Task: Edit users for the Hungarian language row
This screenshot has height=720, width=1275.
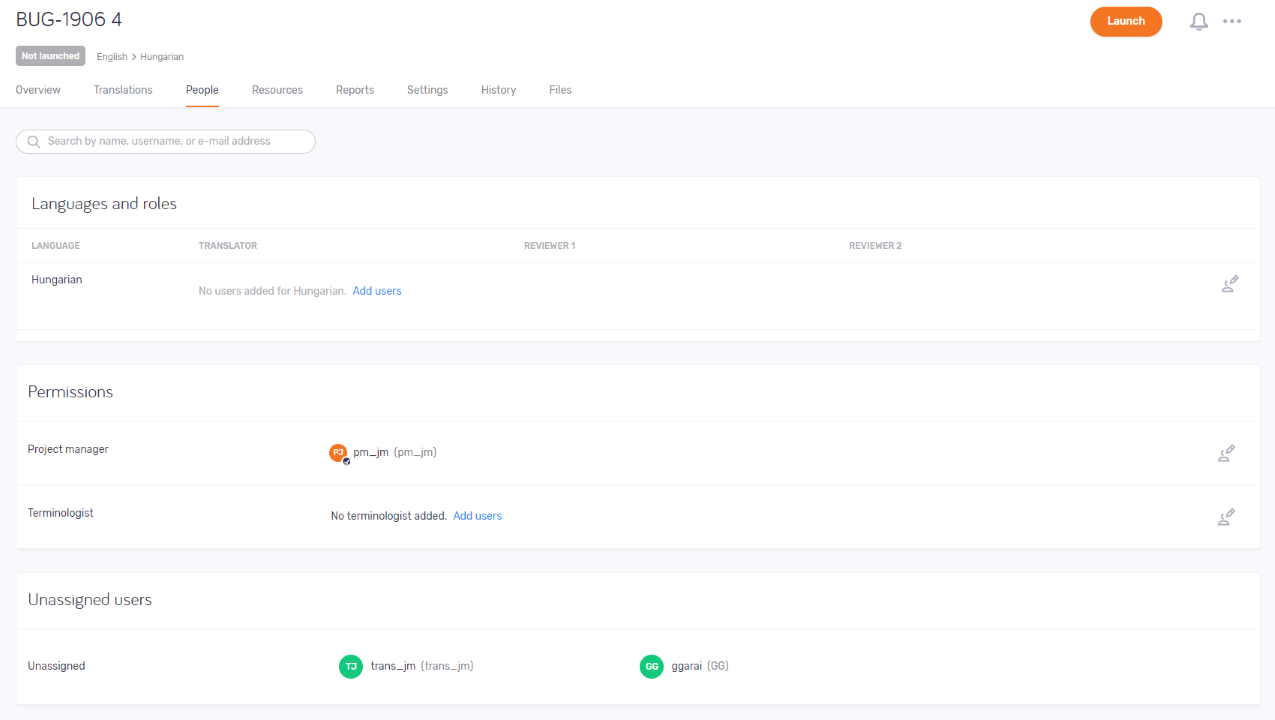Action: (x=1229, y=284)
